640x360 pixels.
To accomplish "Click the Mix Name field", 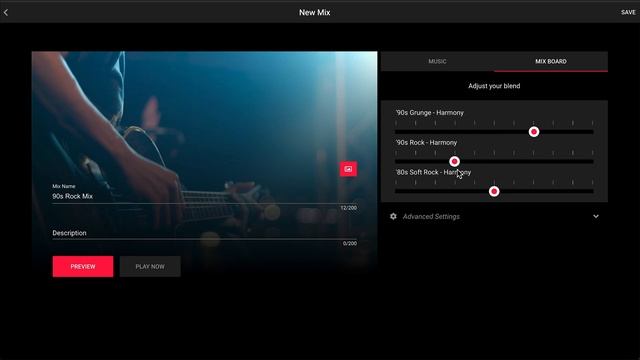I will tap(204, 196).
